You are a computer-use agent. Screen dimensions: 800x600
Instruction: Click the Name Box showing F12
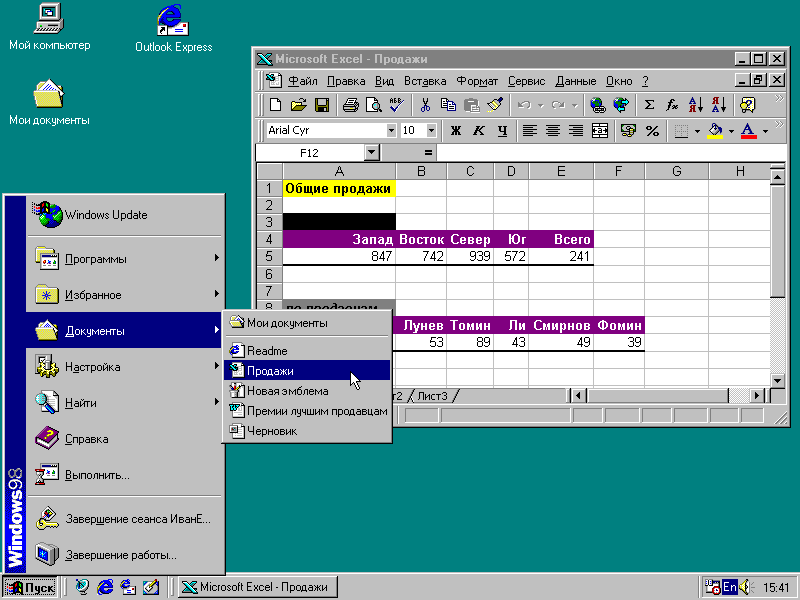[x=310, y=153]
